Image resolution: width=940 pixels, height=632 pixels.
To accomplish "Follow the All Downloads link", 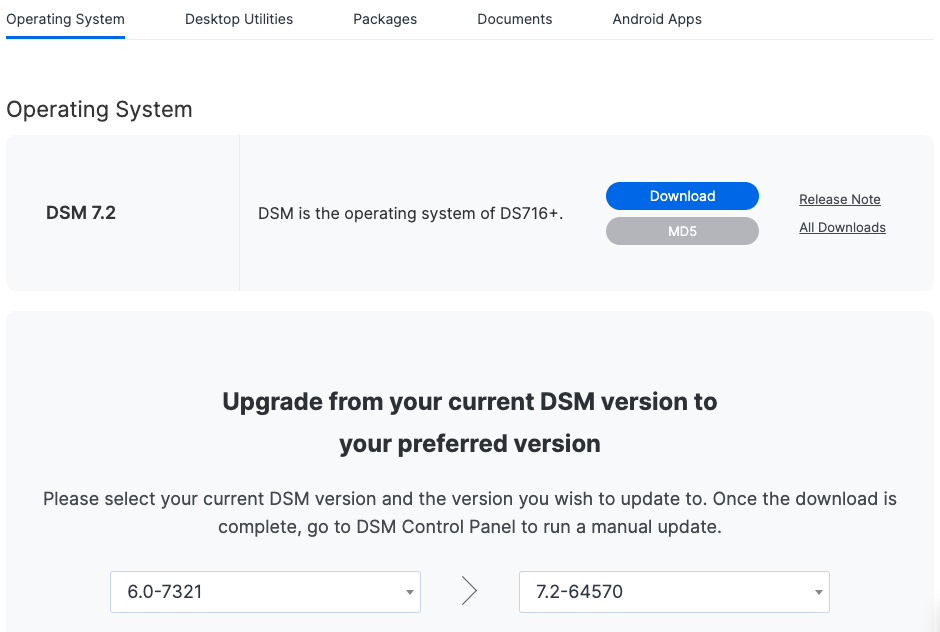I will pos(842,227).
